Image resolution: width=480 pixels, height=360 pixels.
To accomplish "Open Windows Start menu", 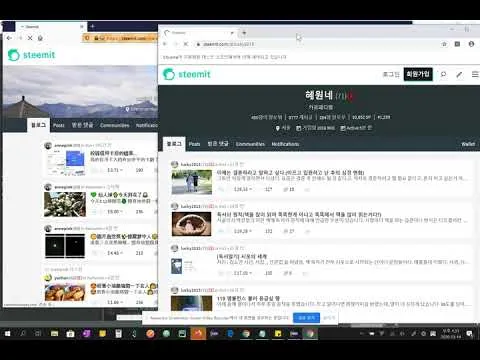I will pos(7,333).
